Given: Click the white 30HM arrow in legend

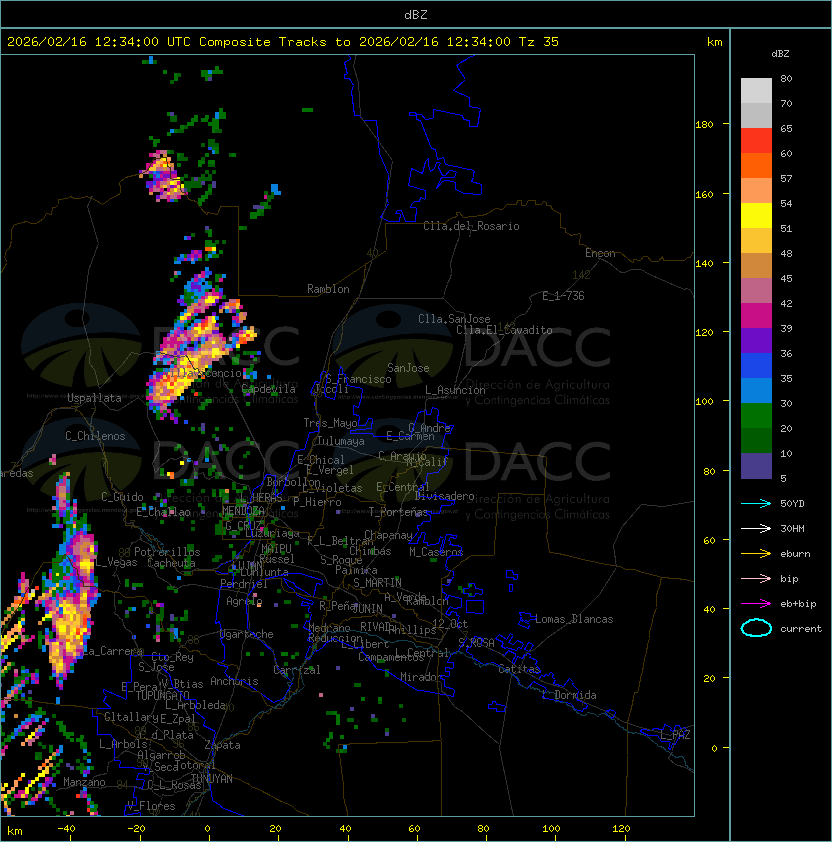Looking at the screenshot, I should coord(756,528).
